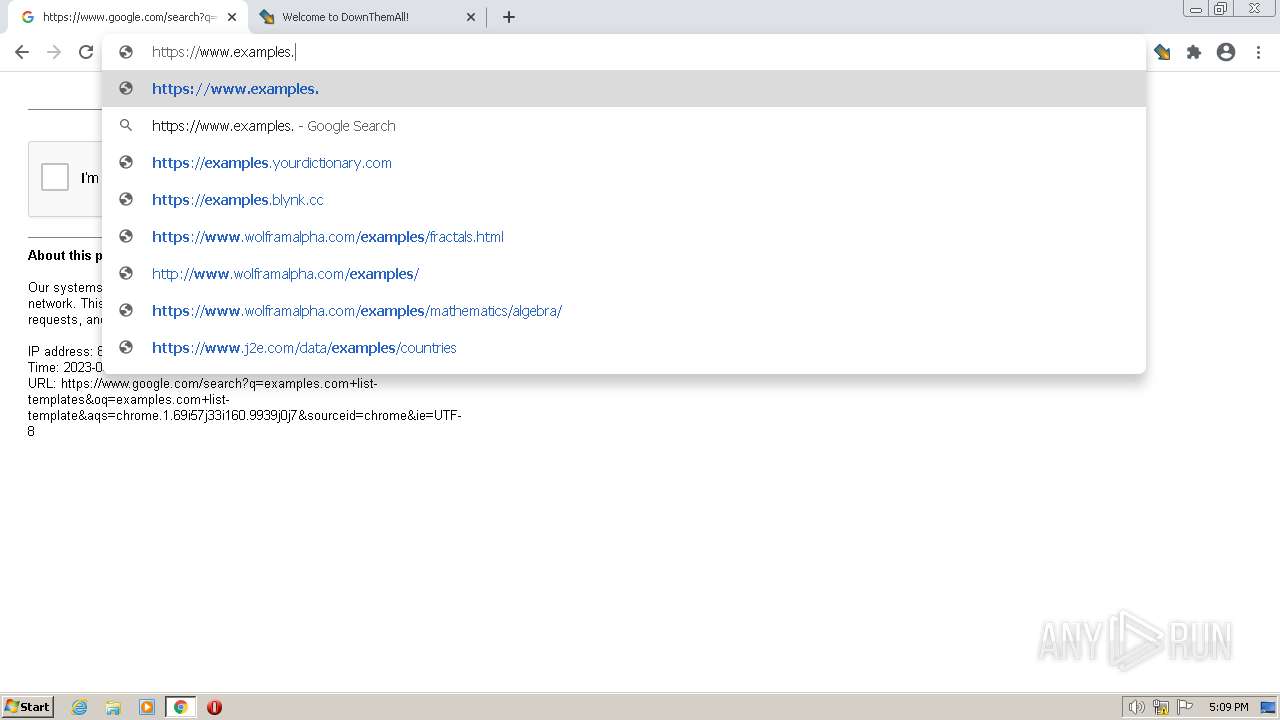Open the red stop-sign taskbar icon

[214, 707]
